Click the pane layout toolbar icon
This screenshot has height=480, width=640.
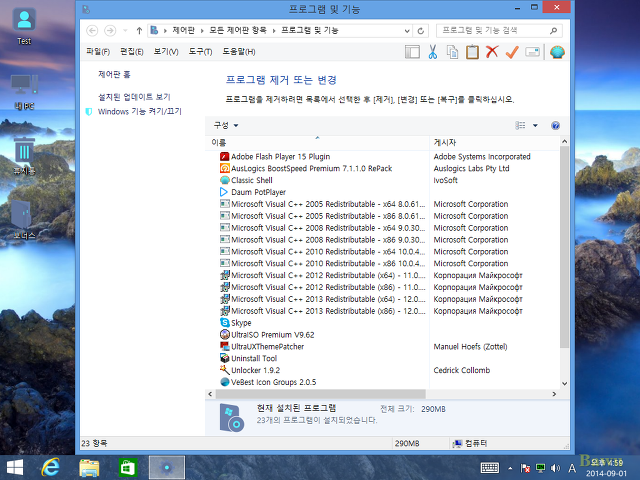click(x=412, y=52)
